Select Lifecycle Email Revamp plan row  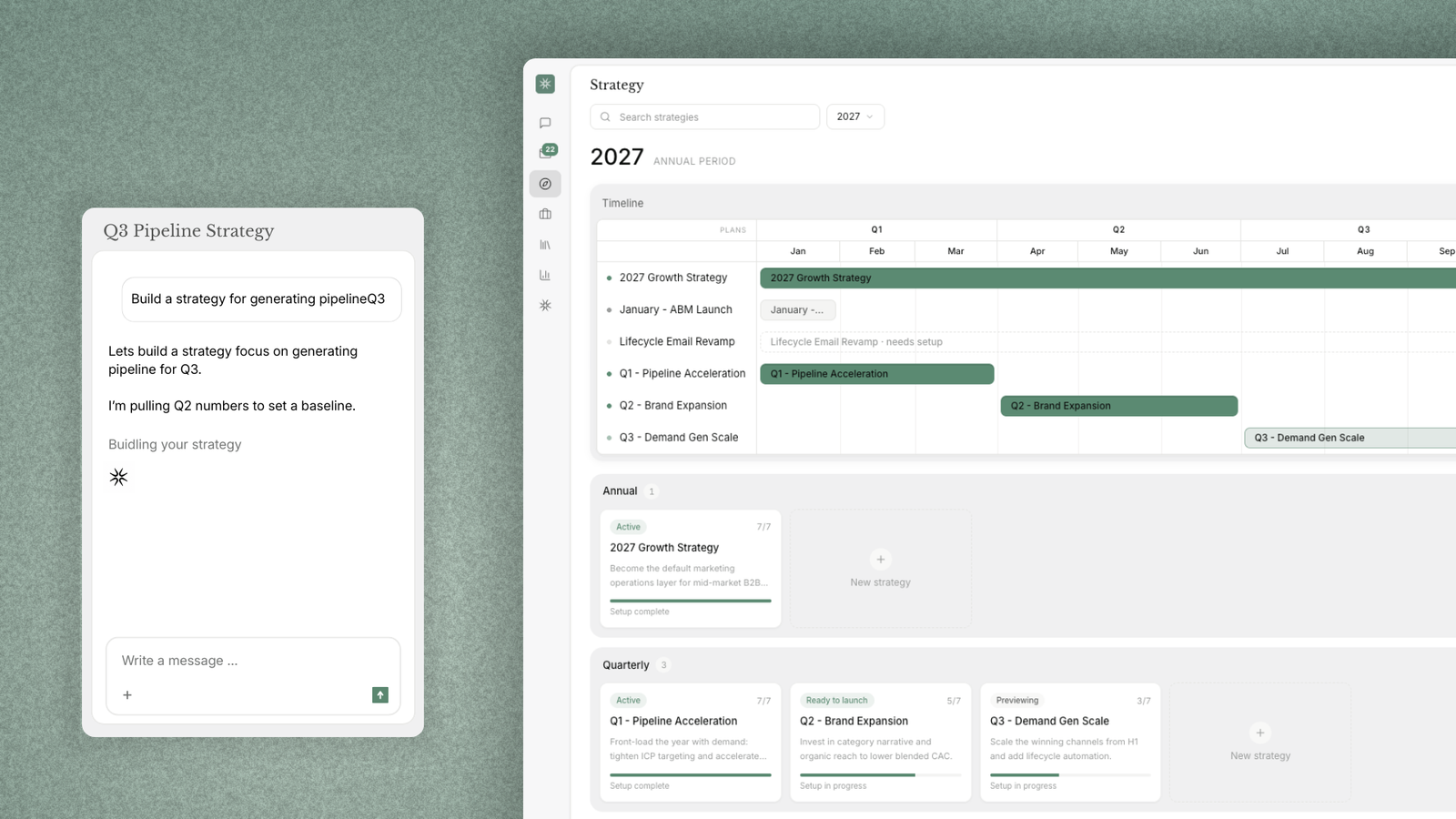[676, 341]
